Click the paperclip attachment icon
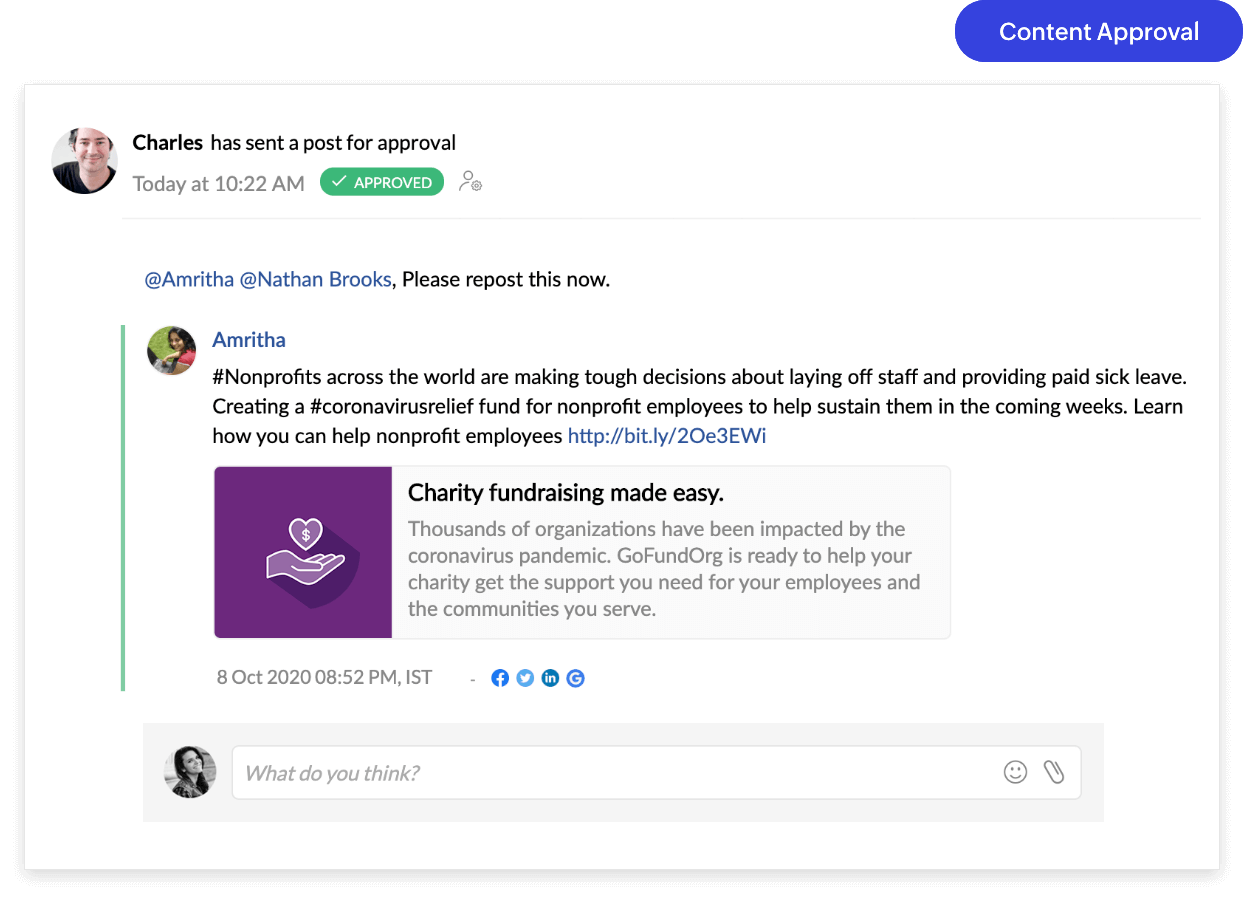The image size is (1244, 900). click(x=1053, y=772)
